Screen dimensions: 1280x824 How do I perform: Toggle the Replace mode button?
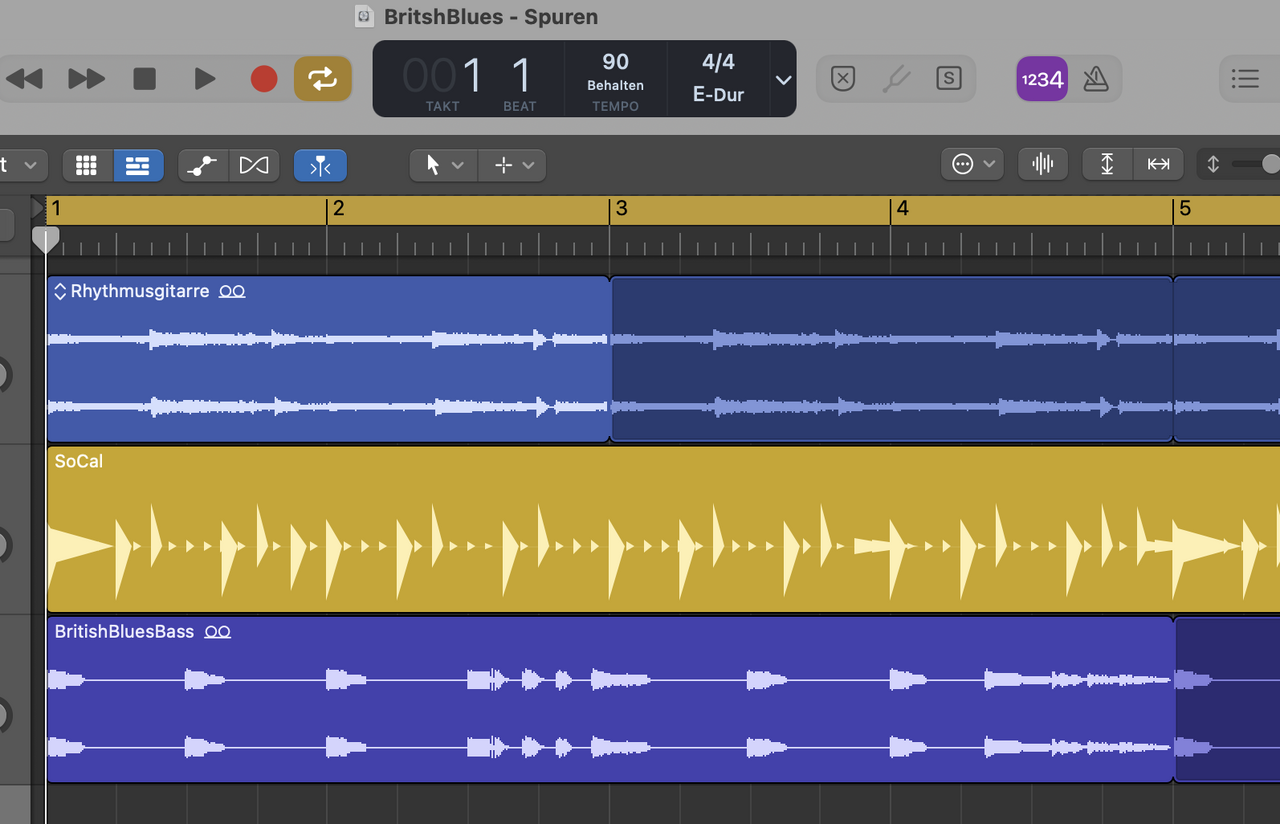pyautogui.click(x=843, y=79)
